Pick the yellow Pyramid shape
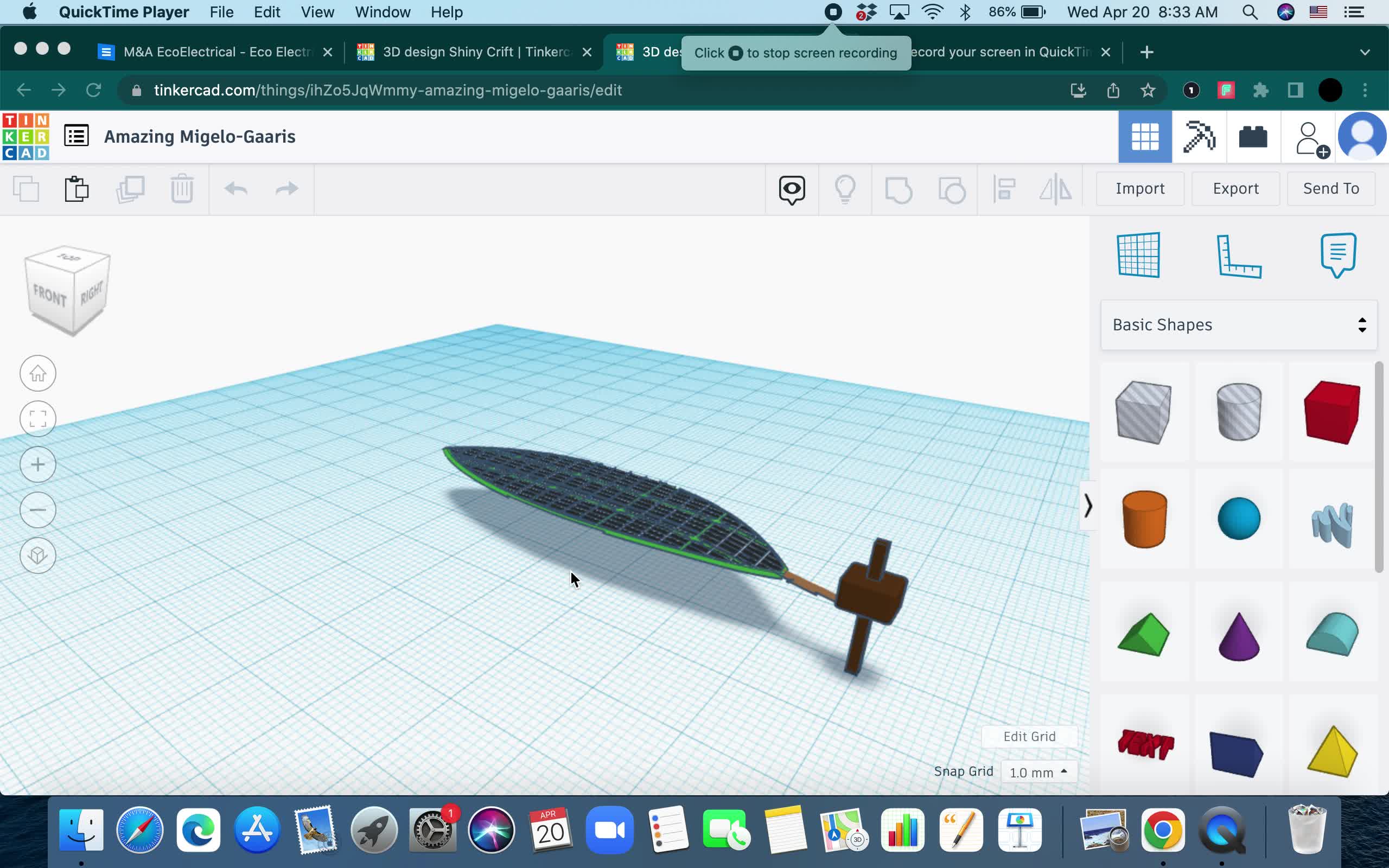The width and height of the screenshot is (1389, 868). pyautogui.click(x=1332, y=751)
